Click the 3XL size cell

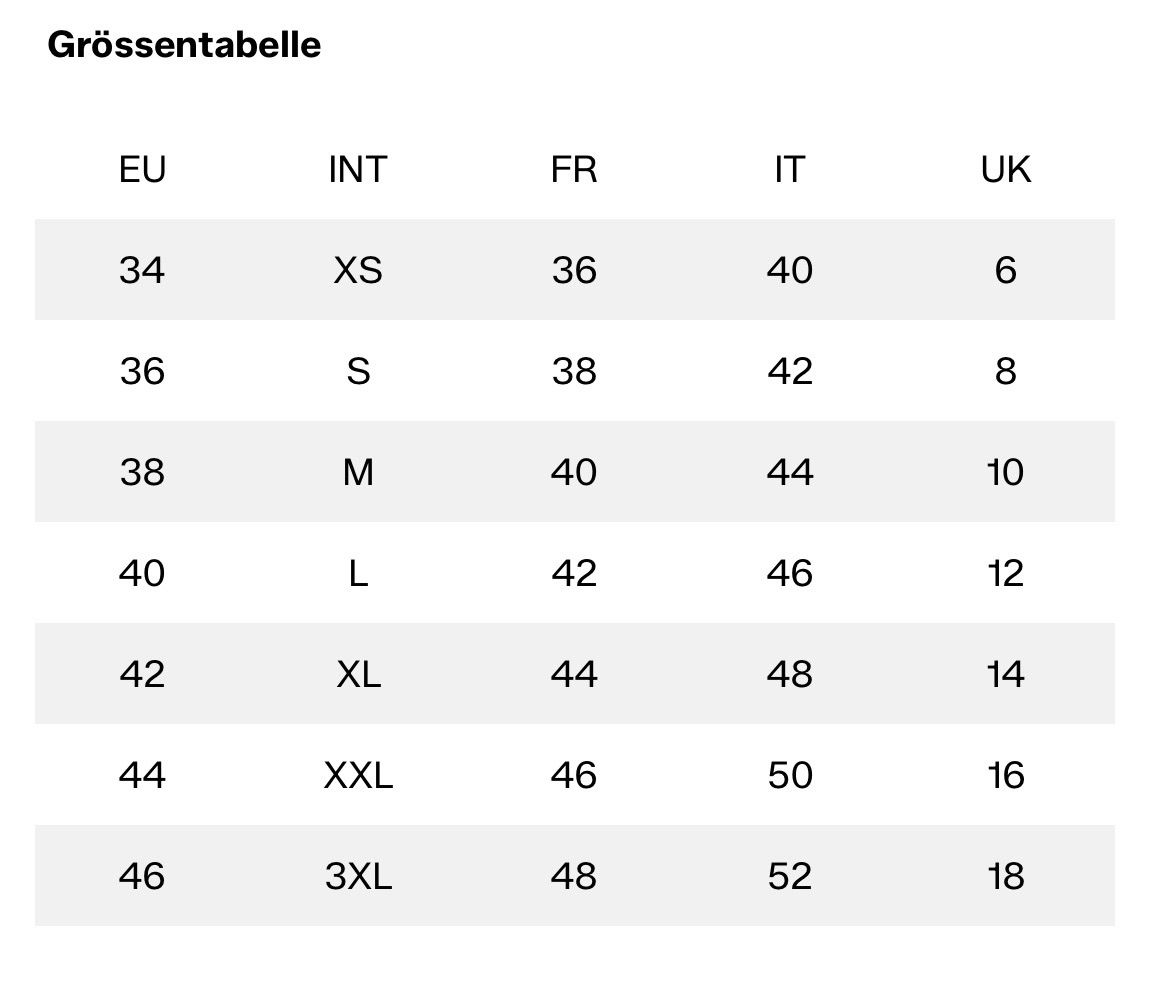359,876
